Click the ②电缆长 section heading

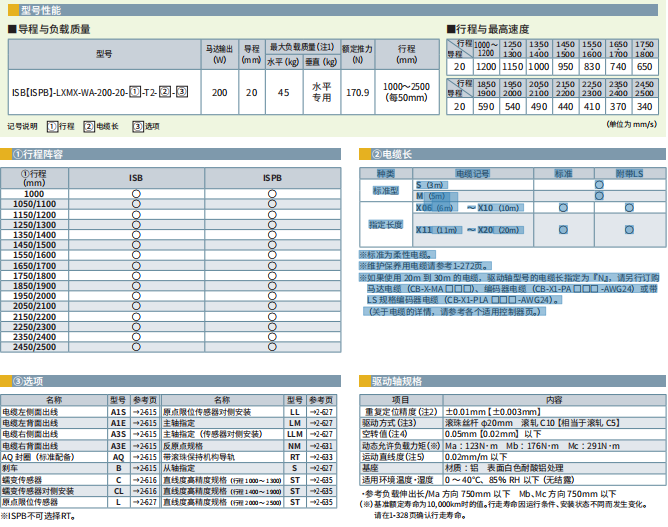(392, 154)
